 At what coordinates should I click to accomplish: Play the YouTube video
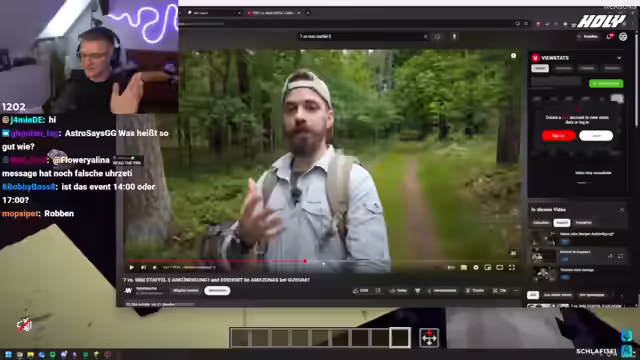coord(131,268)
